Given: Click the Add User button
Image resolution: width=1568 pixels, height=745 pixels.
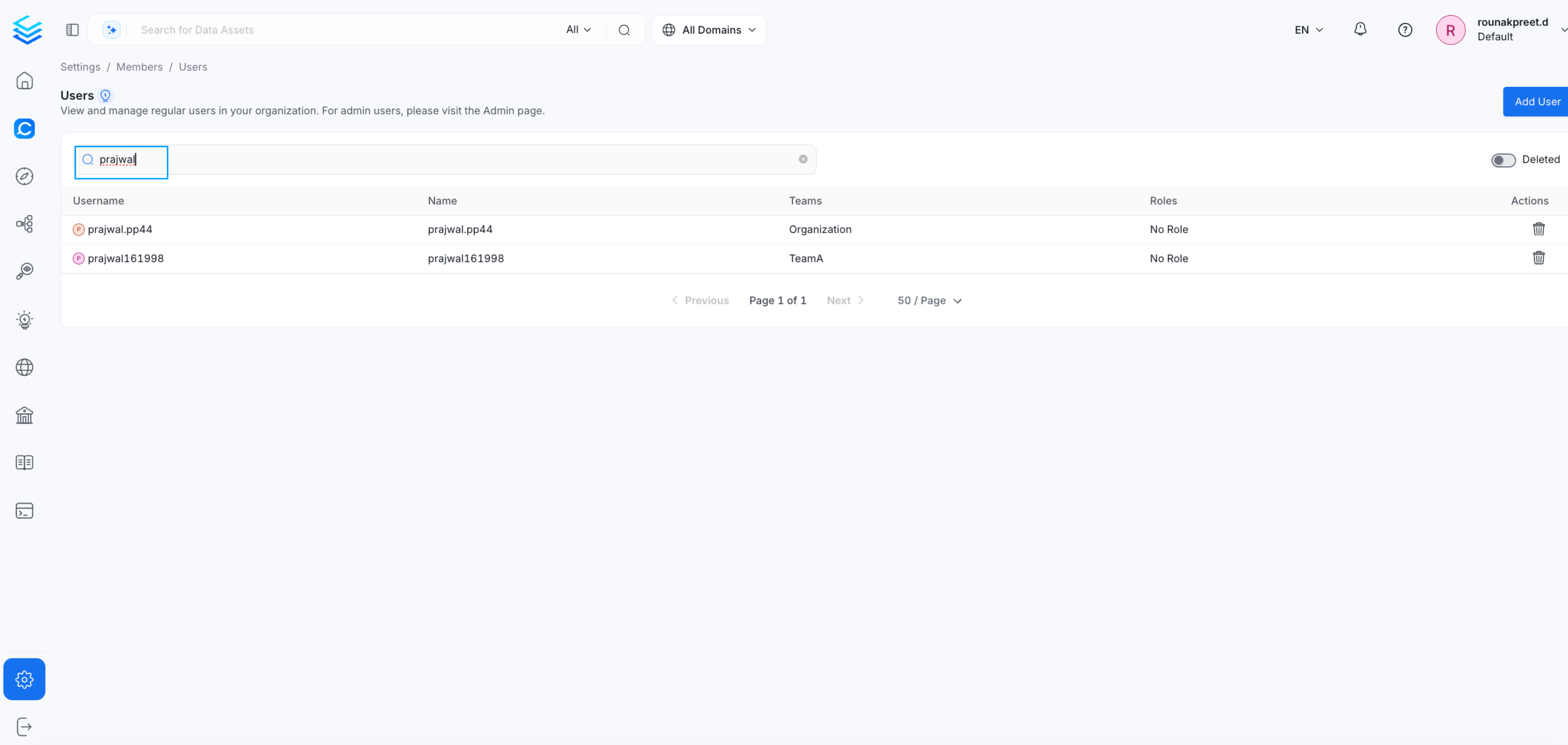Looking at the screenshot, I should click(1537, 102).
